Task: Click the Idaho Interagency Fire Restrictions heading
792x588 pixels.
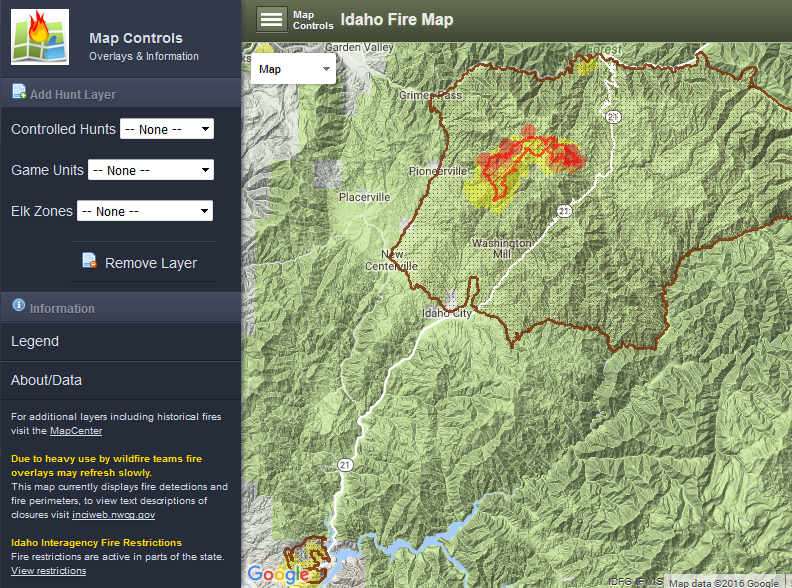Action: coord(96,543)
